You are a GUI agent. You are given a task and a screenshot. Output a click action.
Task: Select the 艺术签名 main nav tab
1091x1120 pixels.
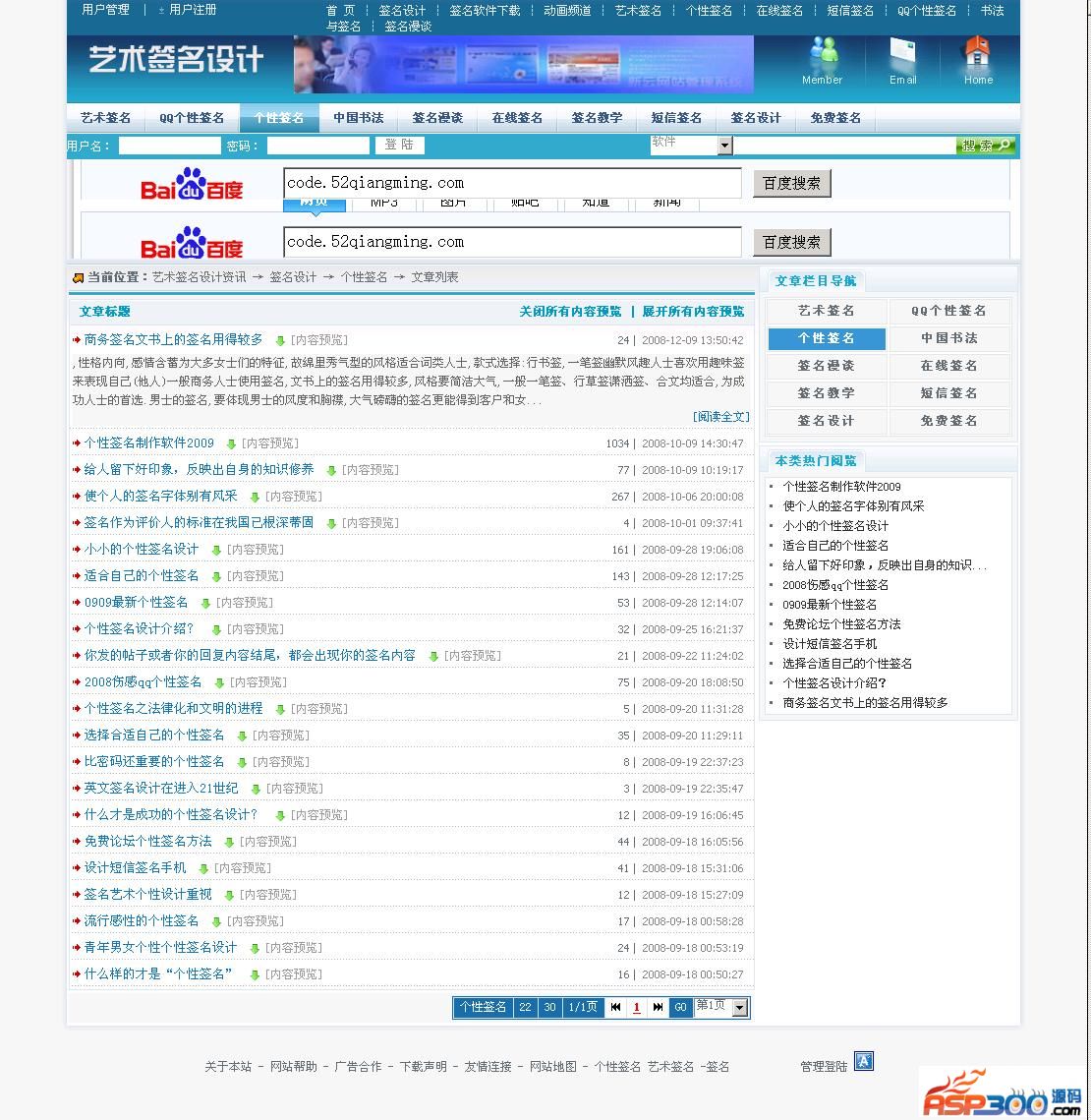[106, 118]
